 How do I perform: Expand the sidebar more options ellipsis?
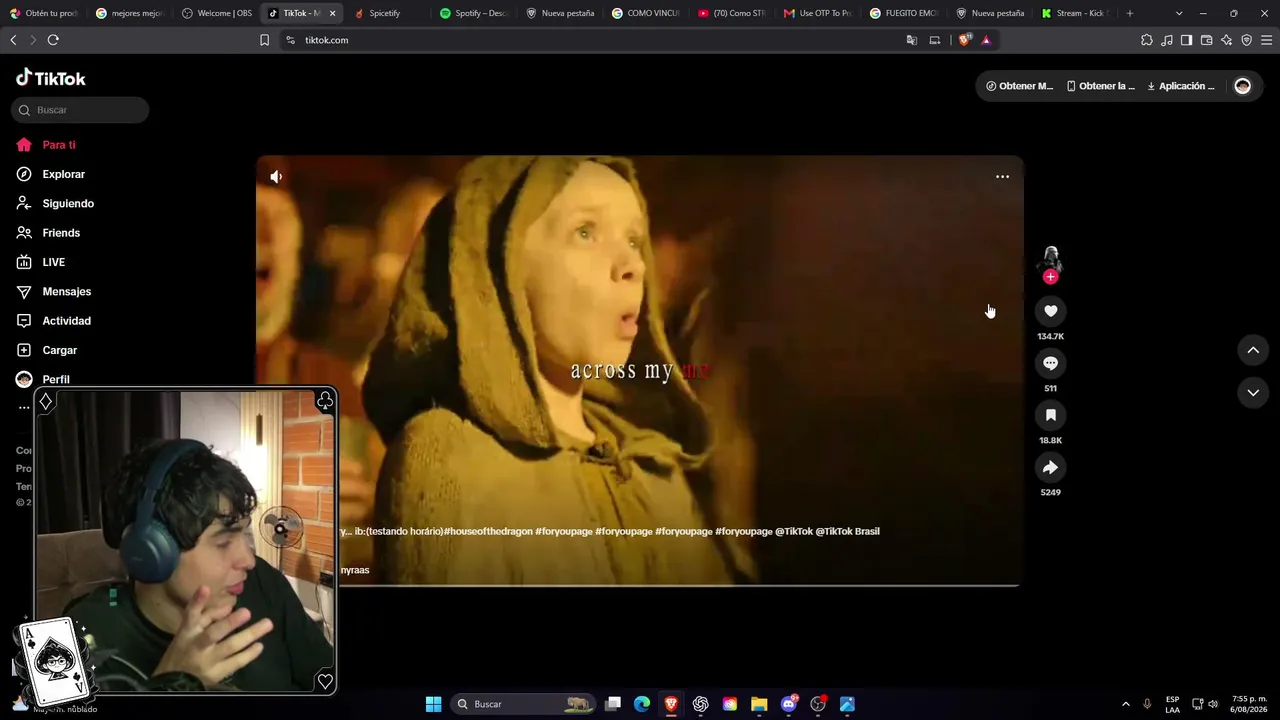pos(24,408)
